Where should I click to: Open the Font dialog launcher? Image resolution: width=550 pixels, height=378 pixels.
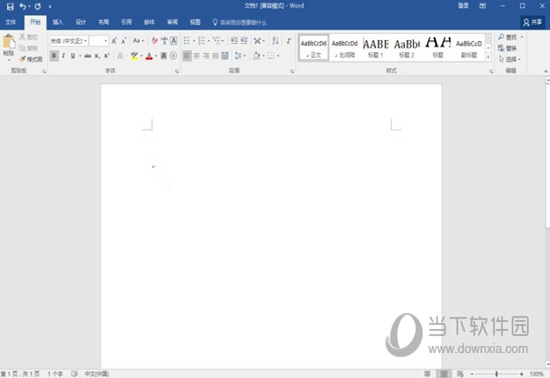pyautogui.click(x=177, y=71)
